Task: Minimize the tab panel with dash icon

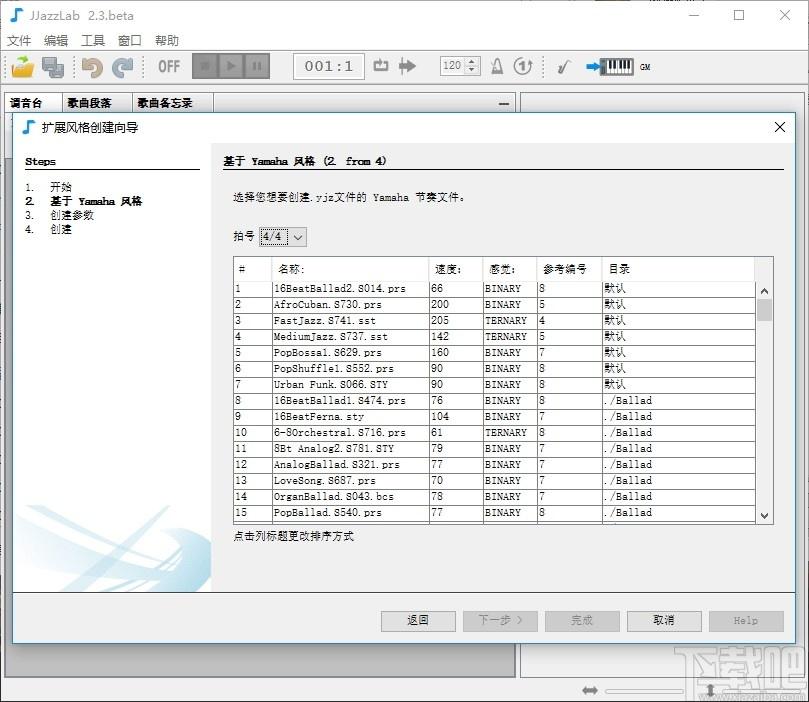Action: [504, 104]
